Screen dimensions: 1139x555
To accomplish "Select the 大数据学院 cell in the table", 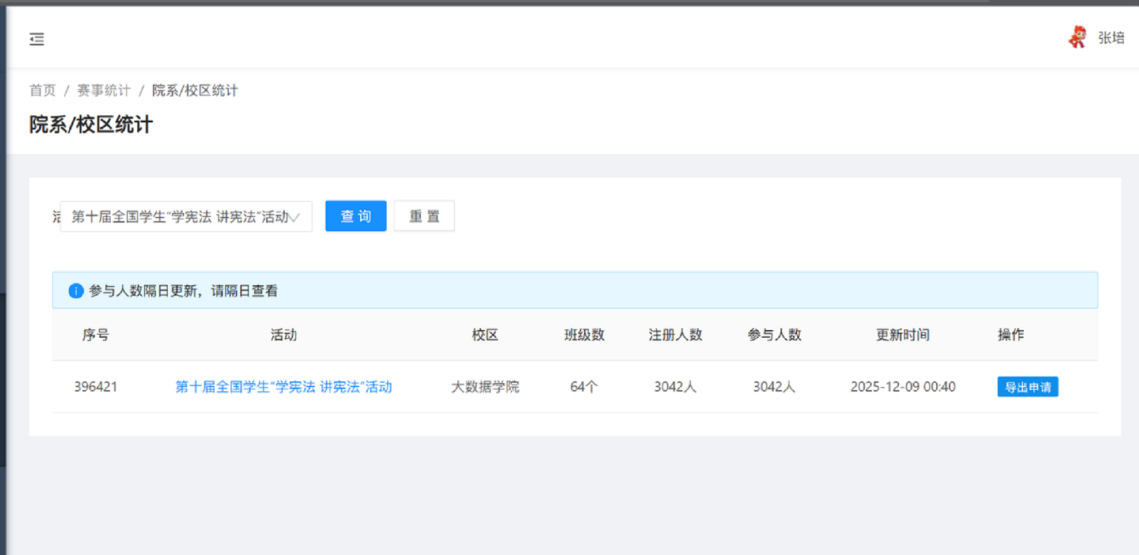I will coord(485,387).
